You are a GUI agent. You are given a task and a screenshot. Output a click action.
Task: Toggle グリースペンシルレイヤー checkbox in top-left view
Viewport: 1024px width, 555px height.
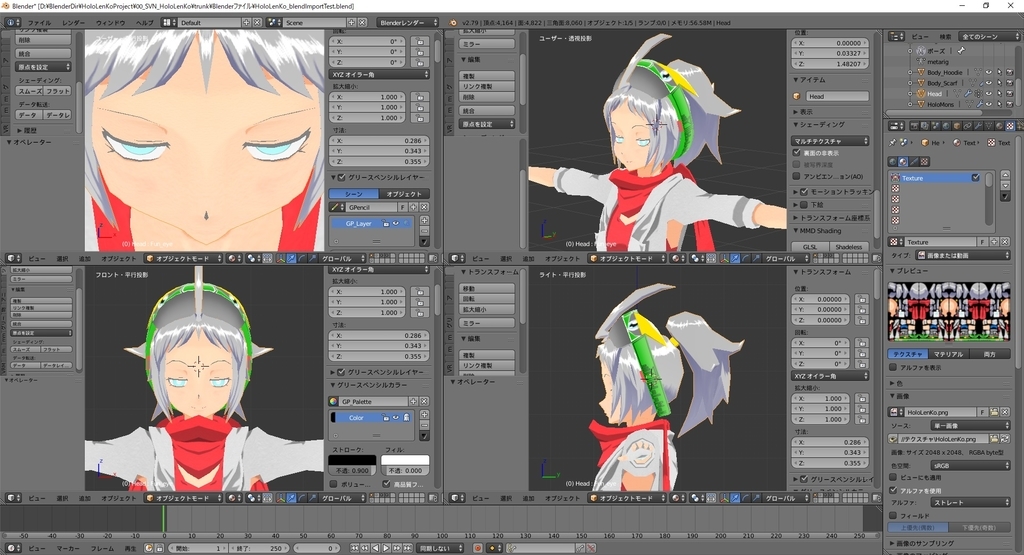click(x=342, y=177)
